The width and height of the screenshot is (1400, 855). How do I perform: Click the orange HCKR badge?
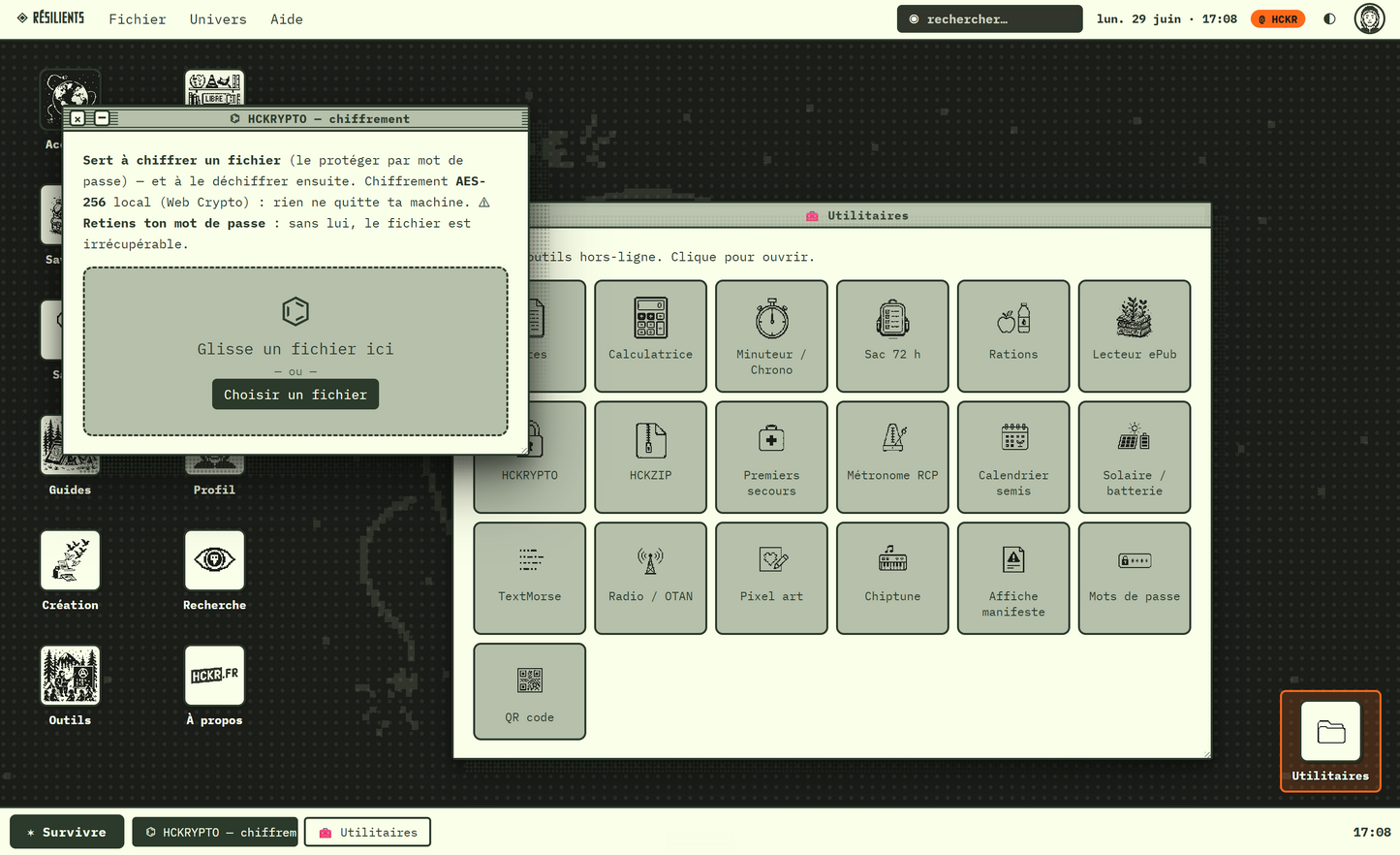pyautogui.click(x=1278, y=19)
